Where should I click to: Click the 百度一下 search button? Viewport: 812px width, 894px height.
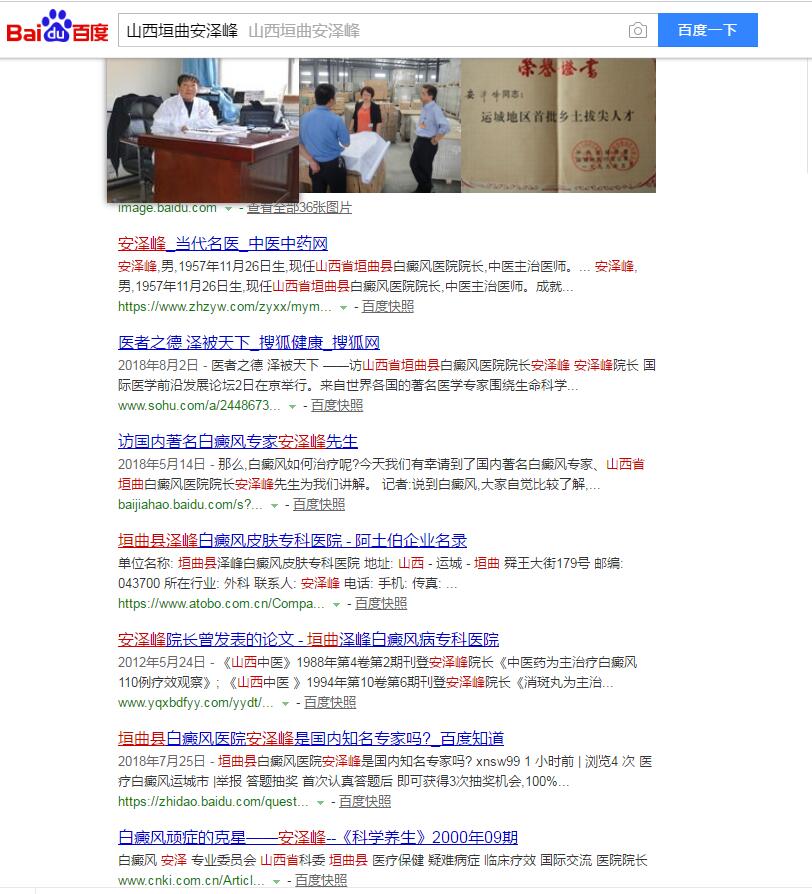click(x=708, y=30)
